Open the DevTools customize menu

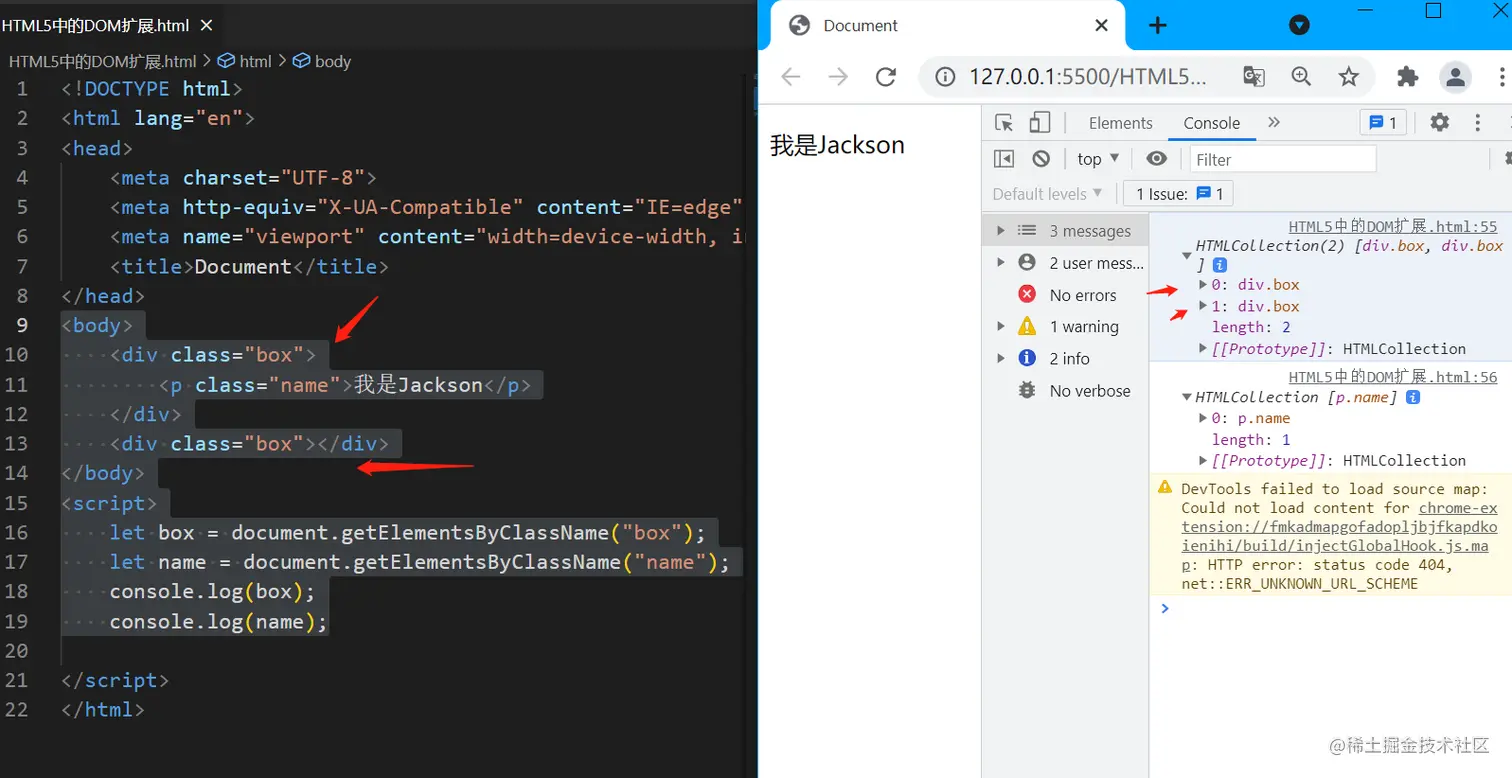(1478, 123)
